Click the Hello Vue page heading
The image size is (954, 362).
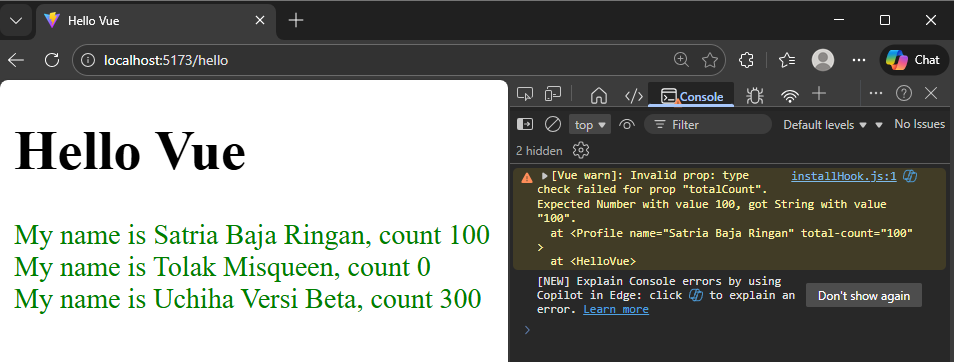click(x=130, y=150)
